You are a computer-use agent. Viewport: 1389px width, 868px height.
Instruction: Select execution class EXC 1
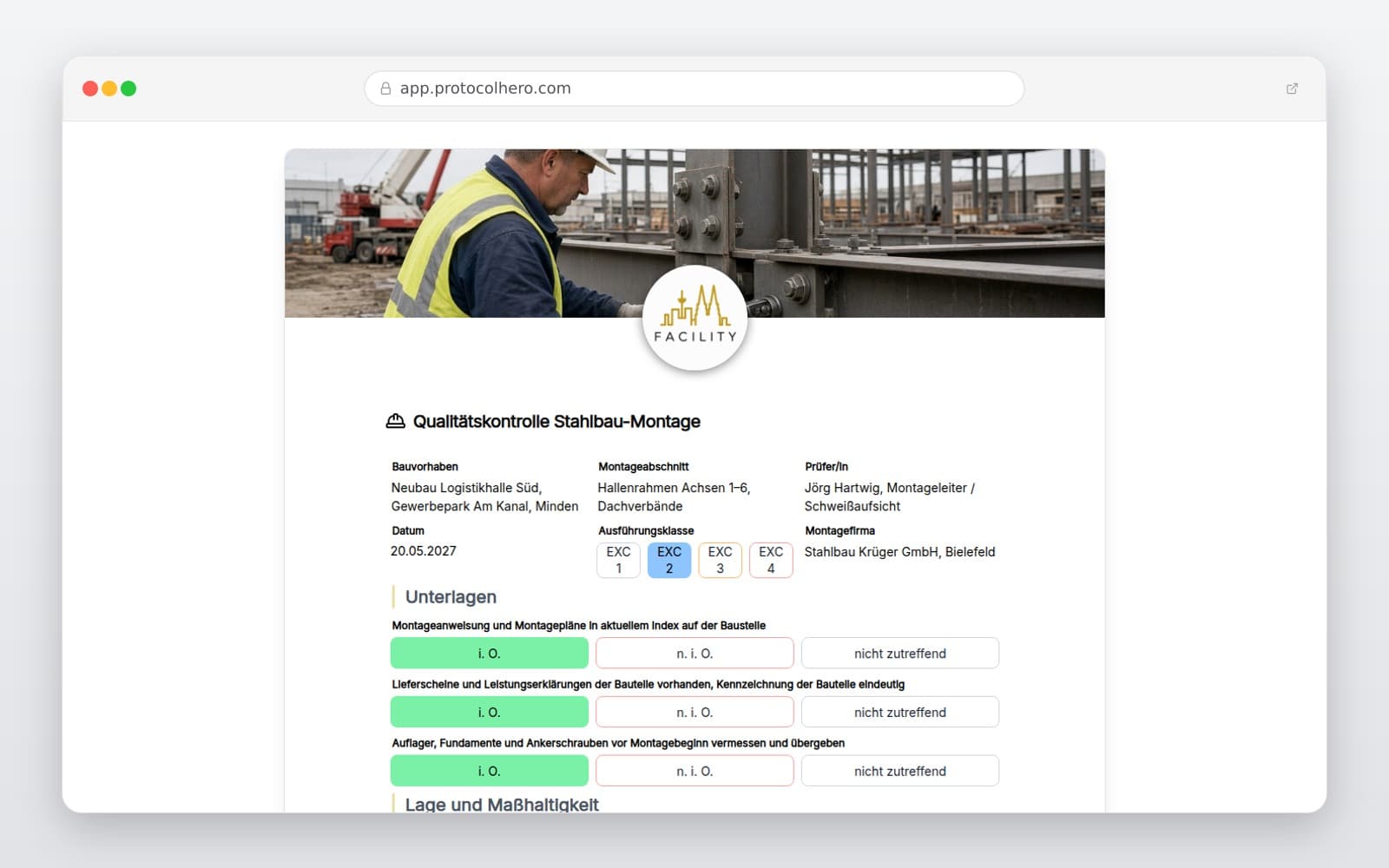click(x=619, y=560)
